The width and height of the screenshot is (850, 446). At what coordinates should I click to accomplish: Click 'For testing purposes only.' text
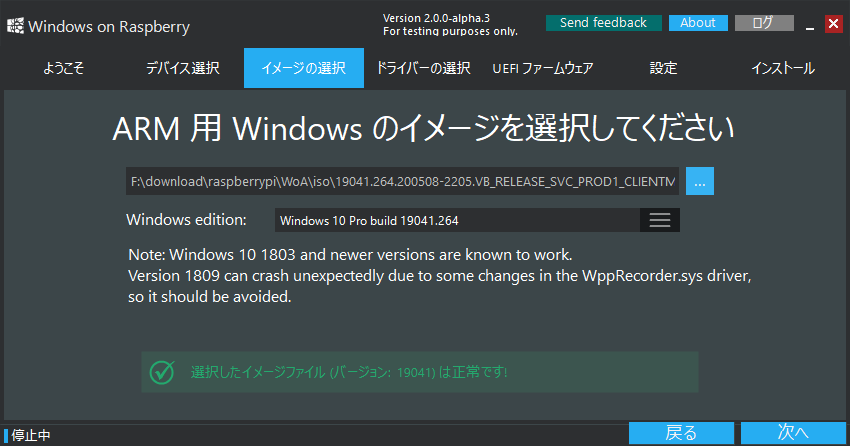pos(450,31)
